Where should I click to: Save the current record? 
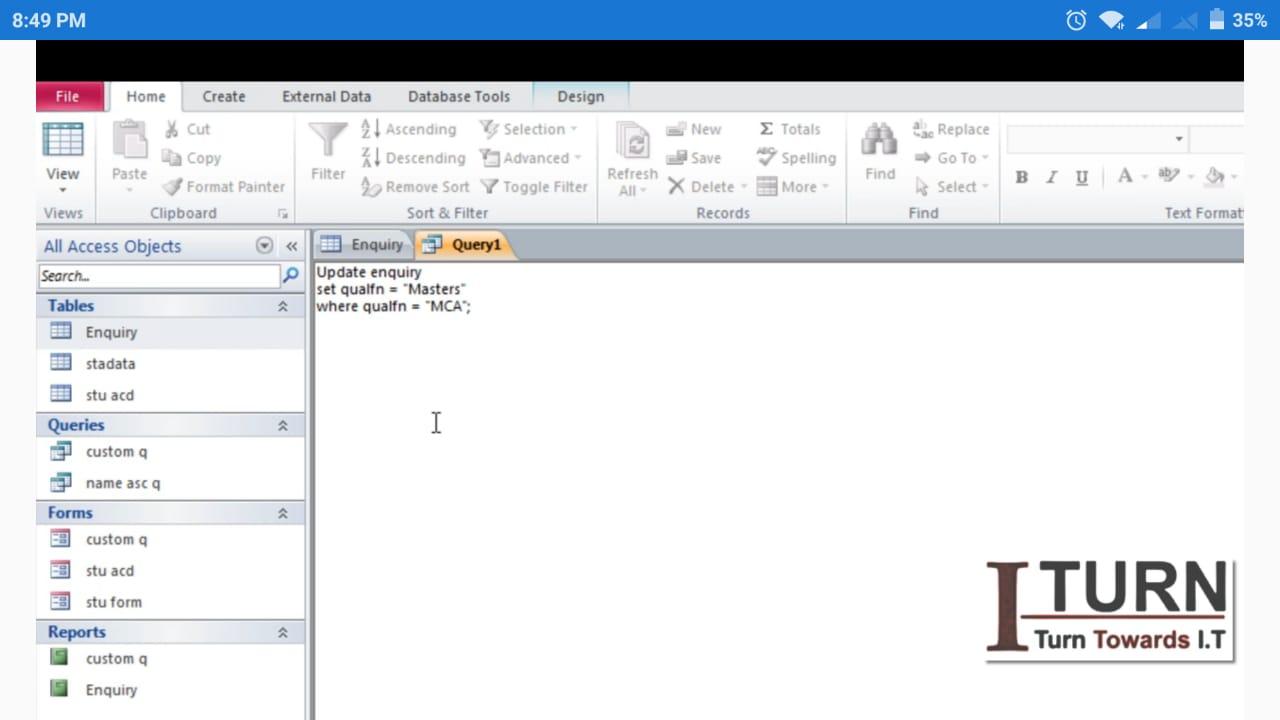pyautogui.click(x=693, y=158)
